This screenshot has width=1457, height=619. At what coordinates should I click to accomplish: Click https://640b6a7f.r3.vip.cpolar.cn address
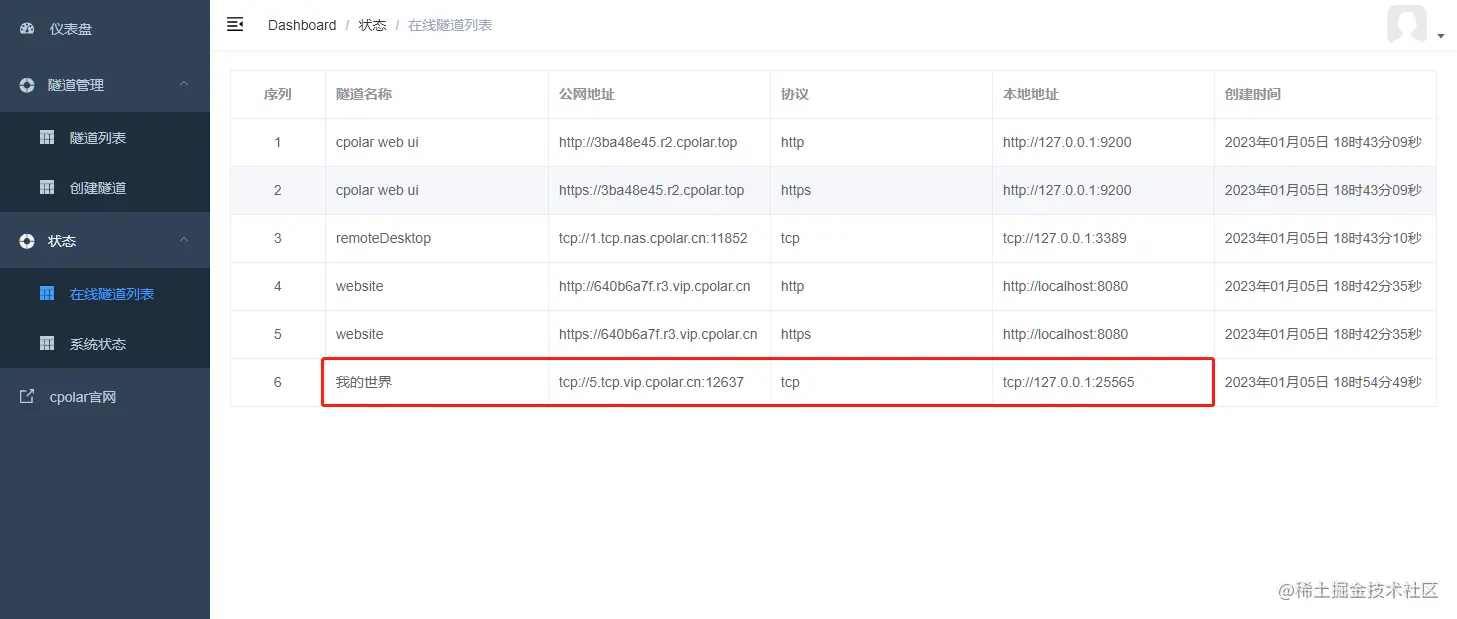point(658,334)
